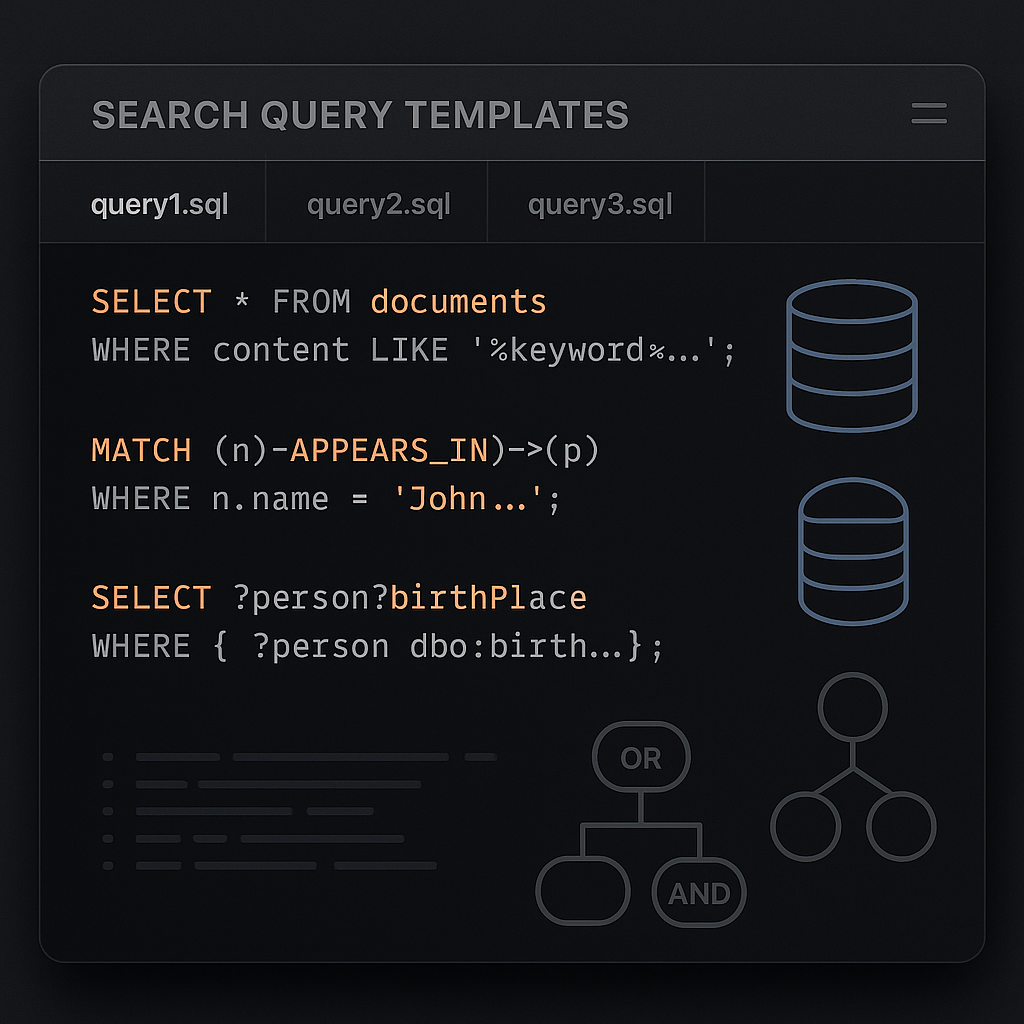Click the top circle of graph icon
The width and height of the screenshot is (1024, 1024).
(x=852, y=707)
